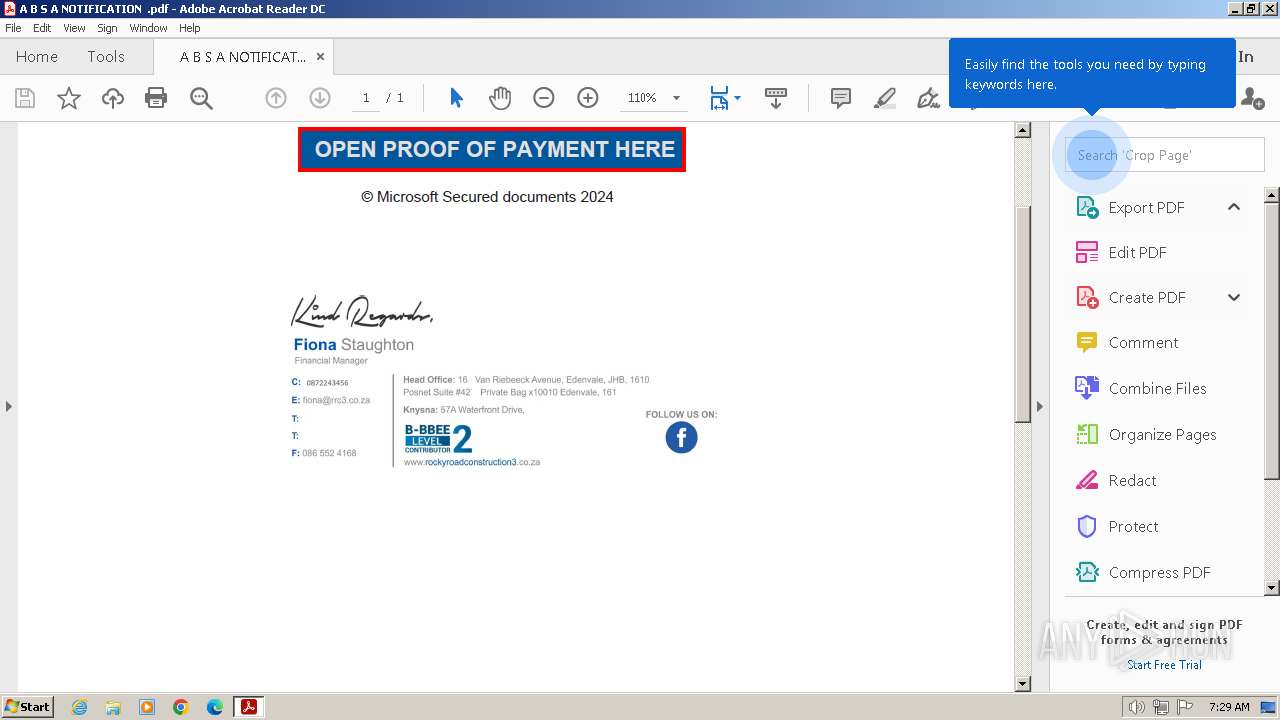The height and width of the screenshot is (720, 1280).
Task: Open the Window menu
Action: tap(148, 28)
